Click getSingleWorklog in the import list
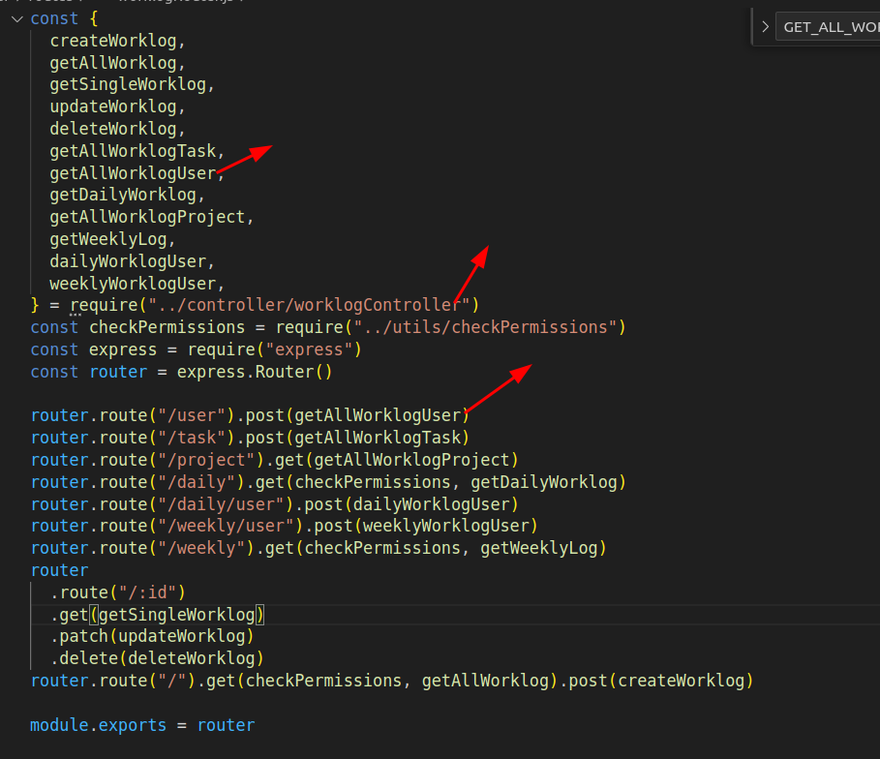 pos(130,85)
